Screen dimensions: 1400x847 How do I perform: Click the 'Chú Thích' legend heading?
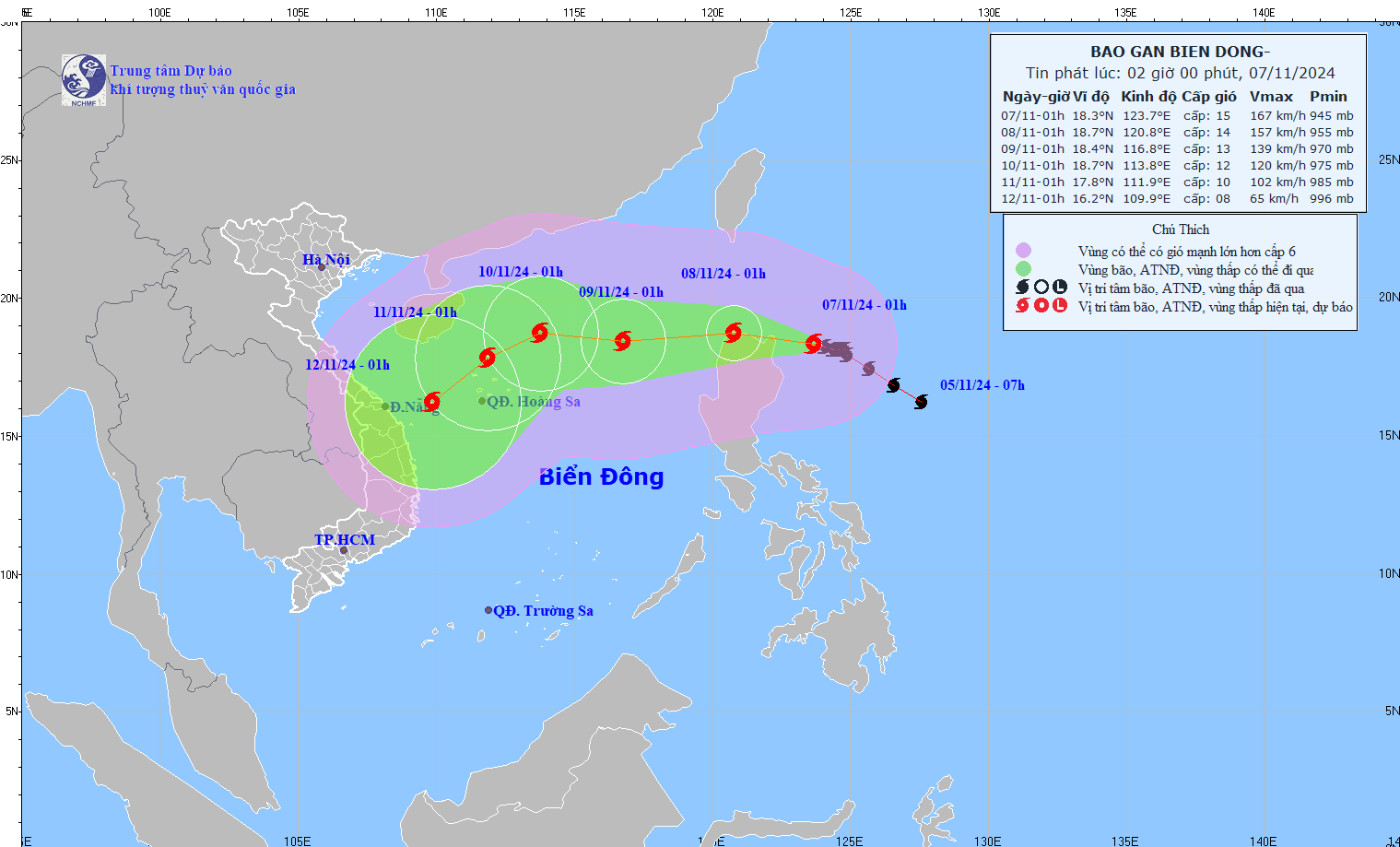point(1181,229)
